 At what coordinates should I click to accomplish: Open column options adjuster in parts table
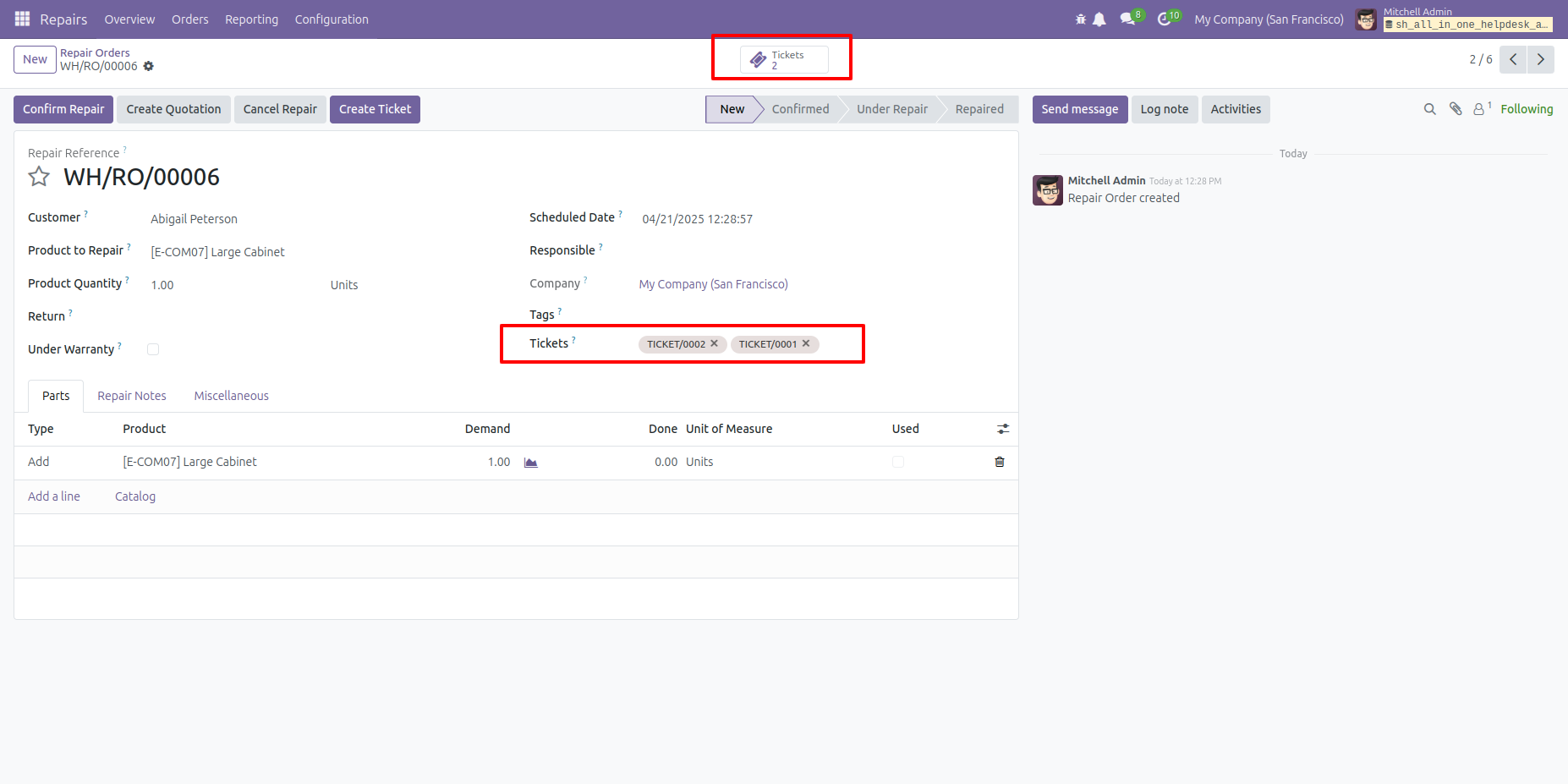click(x=1003, y=429)
